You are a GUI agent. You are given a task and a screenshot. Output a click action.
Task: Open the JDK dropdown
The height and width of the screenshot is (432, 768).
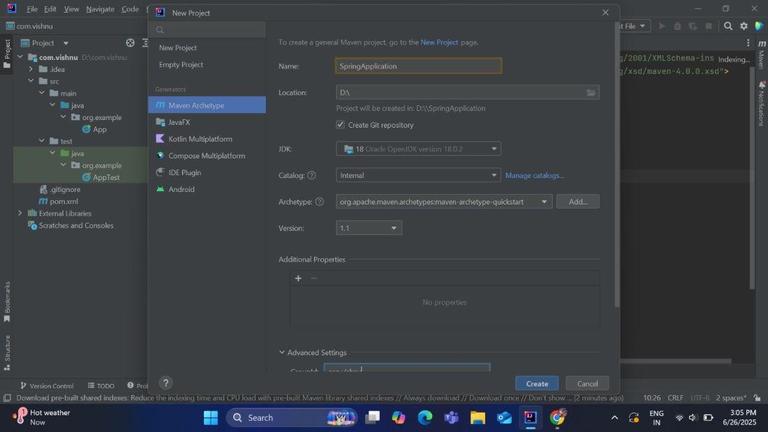point(418,149)
